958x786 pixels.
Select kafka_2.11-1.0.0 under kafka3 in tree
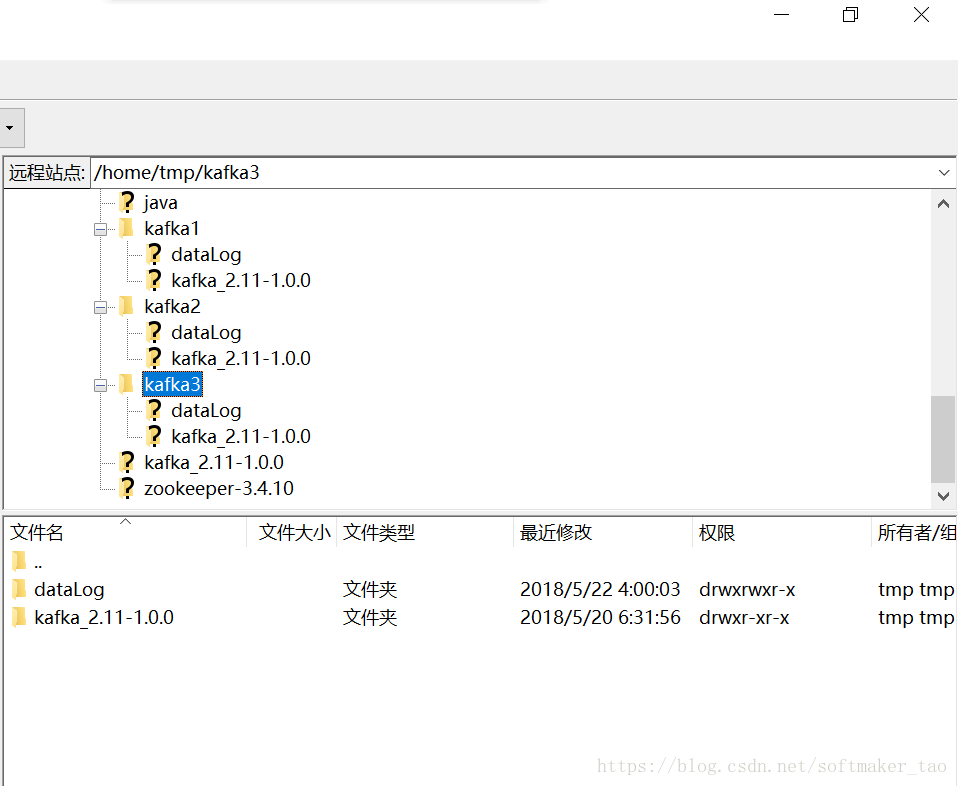pos(241,436)
